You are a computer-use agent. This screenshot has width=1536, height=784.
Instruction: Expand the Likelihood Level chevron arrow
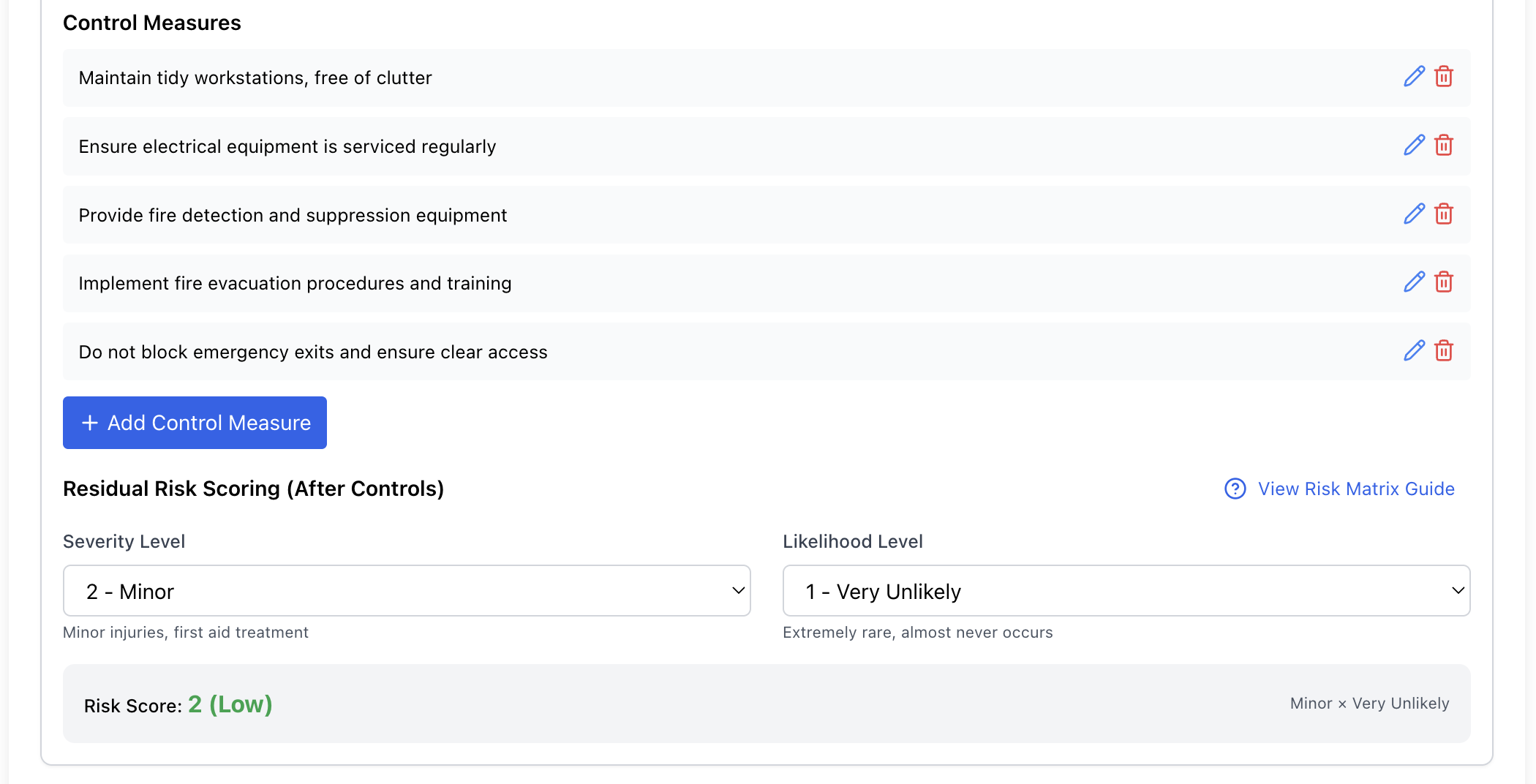pyautogui.click(x=1458, y=591)
